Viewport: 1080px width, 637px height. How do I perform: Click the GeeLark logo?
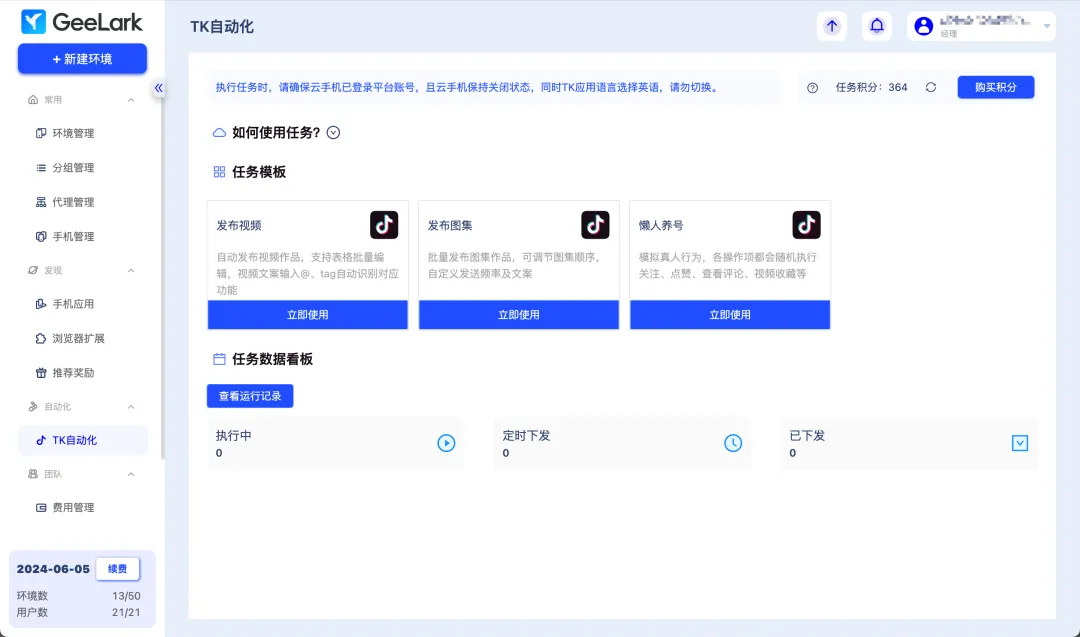pyautogui.click(x=82, y=22)
